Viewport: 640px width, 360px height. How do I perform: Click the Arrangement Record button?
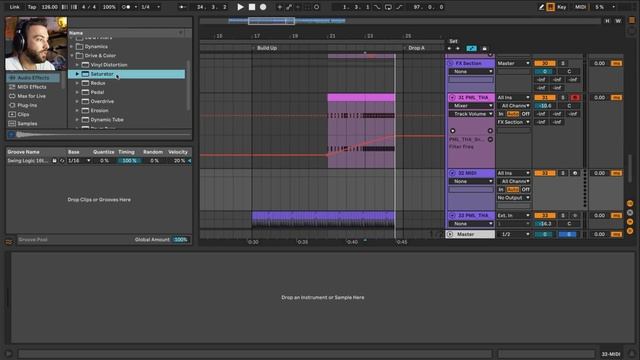[263, 7]
